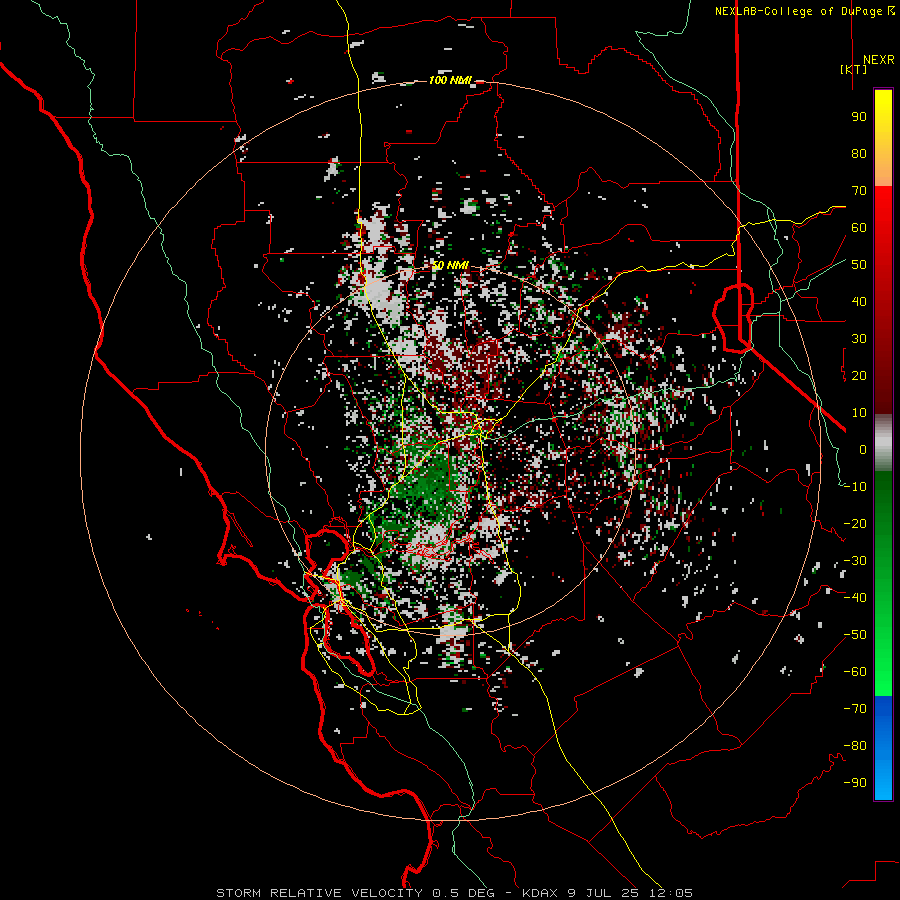Image resolution: width=900 pixels, height=900 pixels.
Task: Click the 90 value on the velocity scale
Action: point(859,117)
